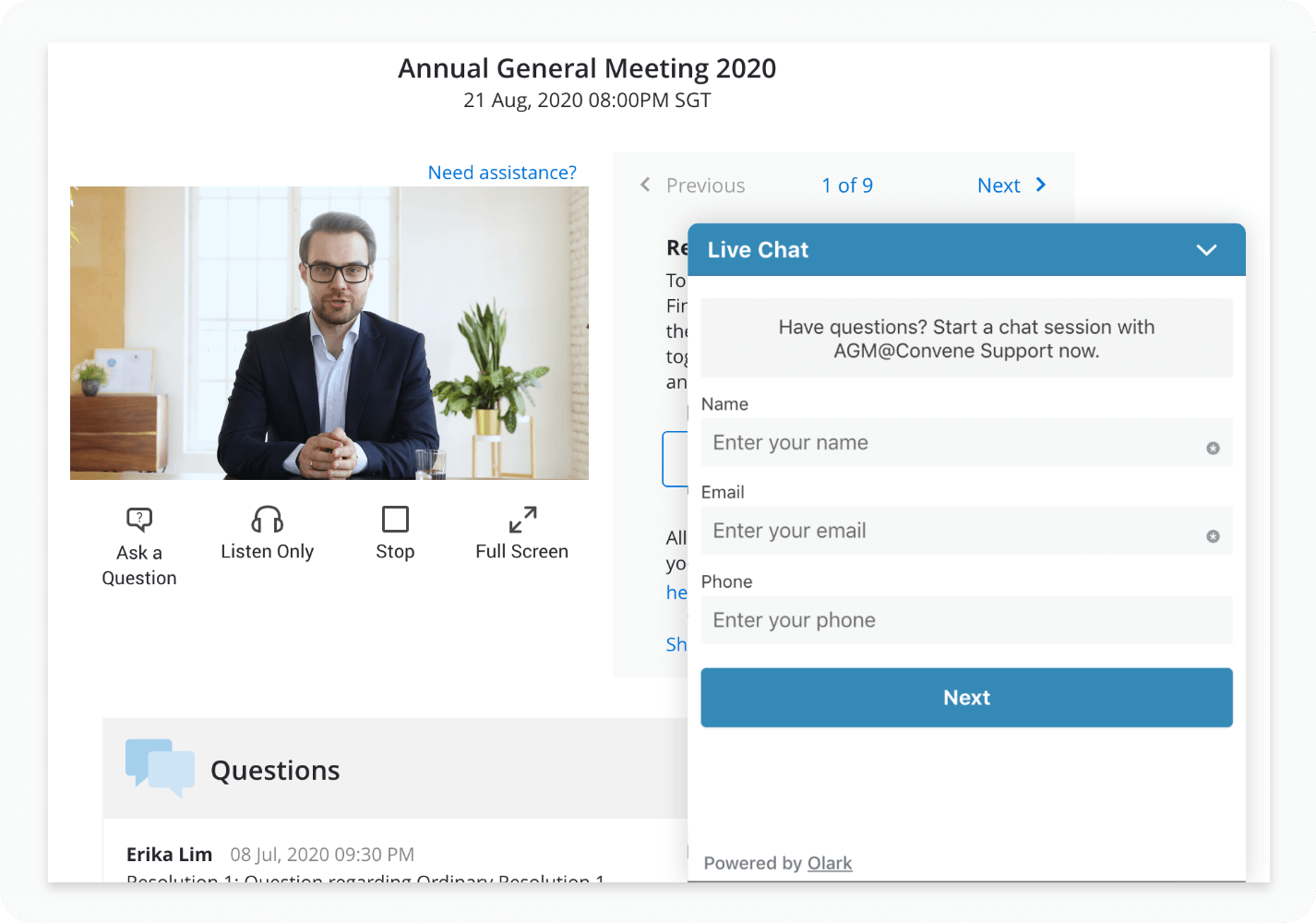The width and height of the screenshot is (1316, 923).
Task: Click the speaker video stream
Action: 329,333
